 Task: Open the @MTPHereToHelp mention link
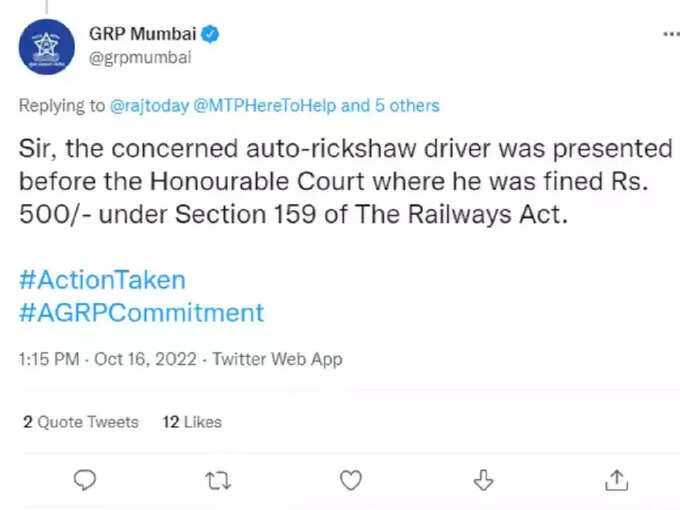pyautogui.click(x=265, y=106)
